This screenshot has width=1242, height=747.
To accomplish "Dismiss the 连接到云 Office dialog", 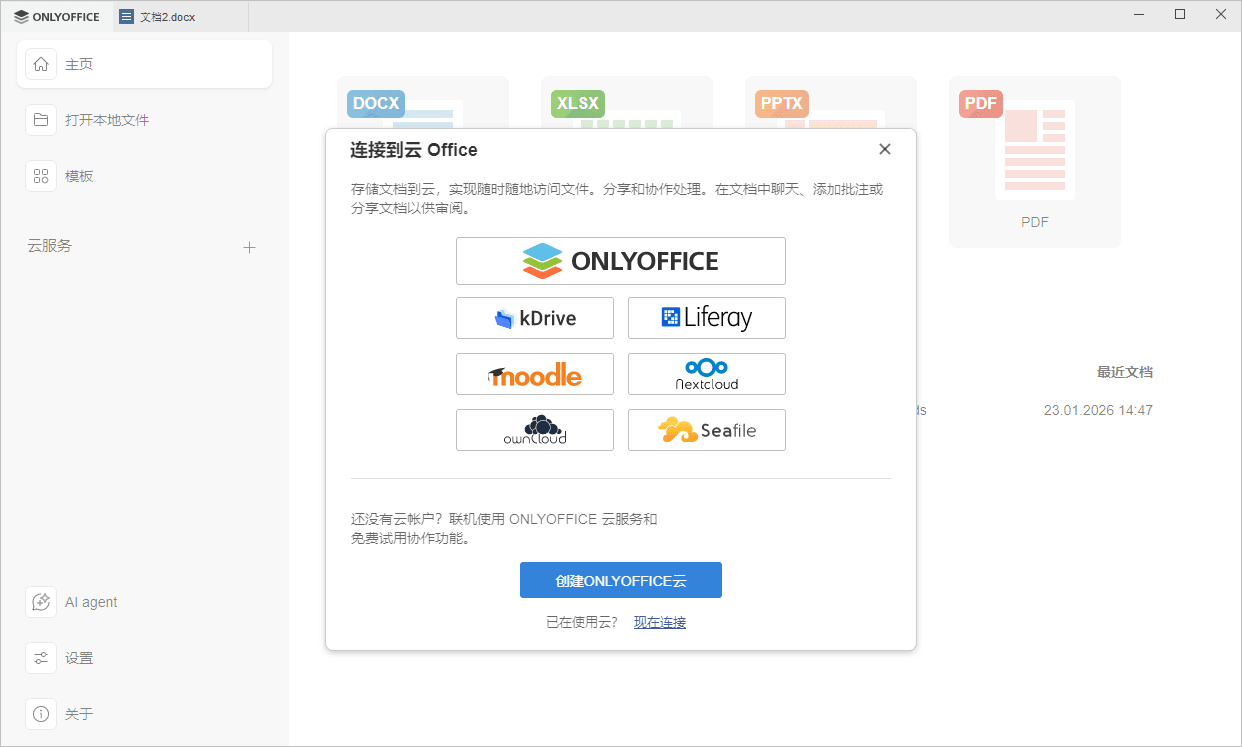I will coord(884,148).
